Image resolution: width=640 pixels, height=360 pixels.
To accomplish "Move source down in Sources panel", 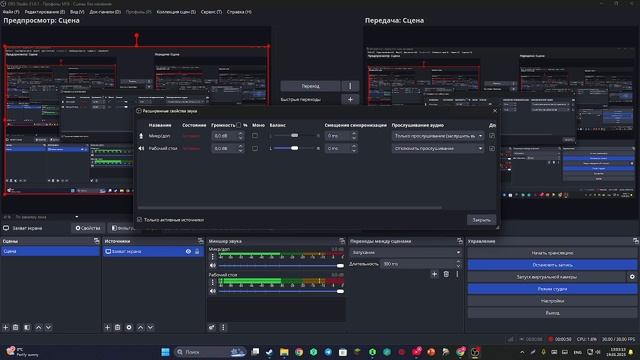I will click(150, 327).
